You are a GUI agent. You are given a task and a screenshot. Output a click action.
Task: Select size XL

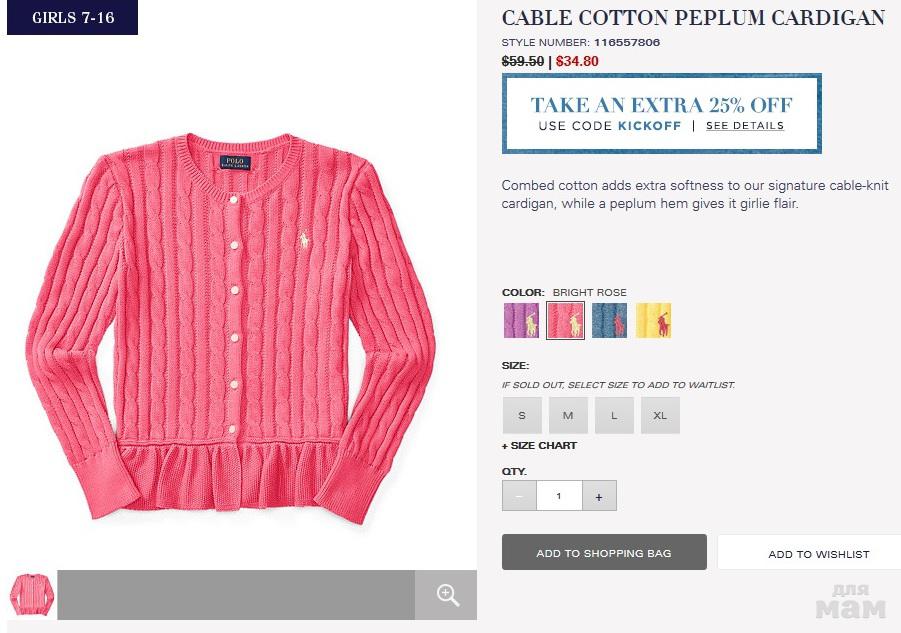point(660,415)
